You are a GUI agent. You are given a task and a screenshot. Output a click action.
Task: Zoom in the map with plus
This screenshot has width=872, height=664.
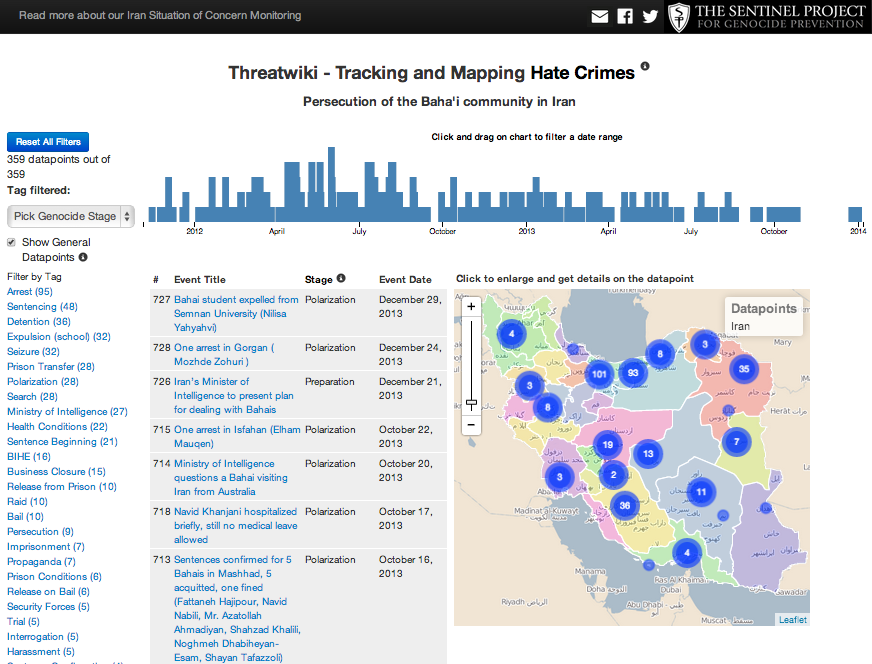pos(471,307)
